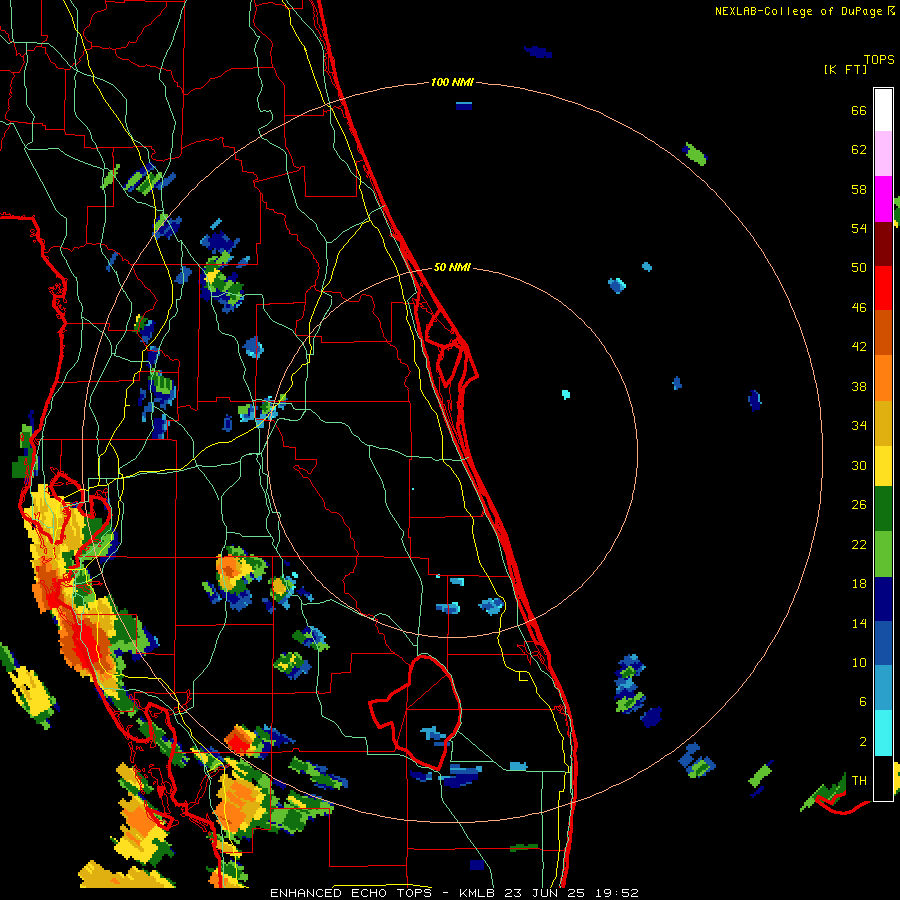Click the legend value 50 beside the color bar
Image resolution: width=900 pixels, height=900 pixels.
[x=859, y=268]
